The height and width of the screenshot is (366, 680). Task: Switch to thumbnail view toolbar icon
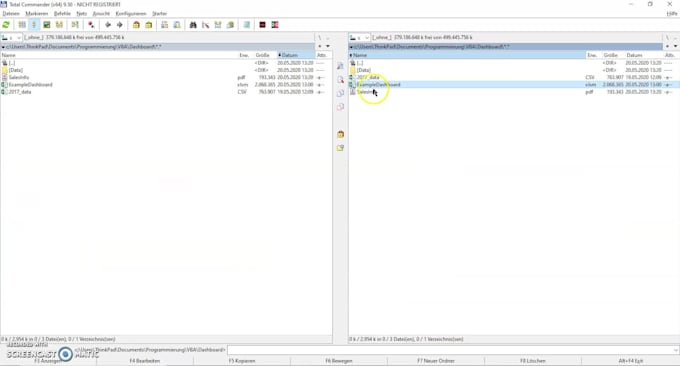coord(46,25)
